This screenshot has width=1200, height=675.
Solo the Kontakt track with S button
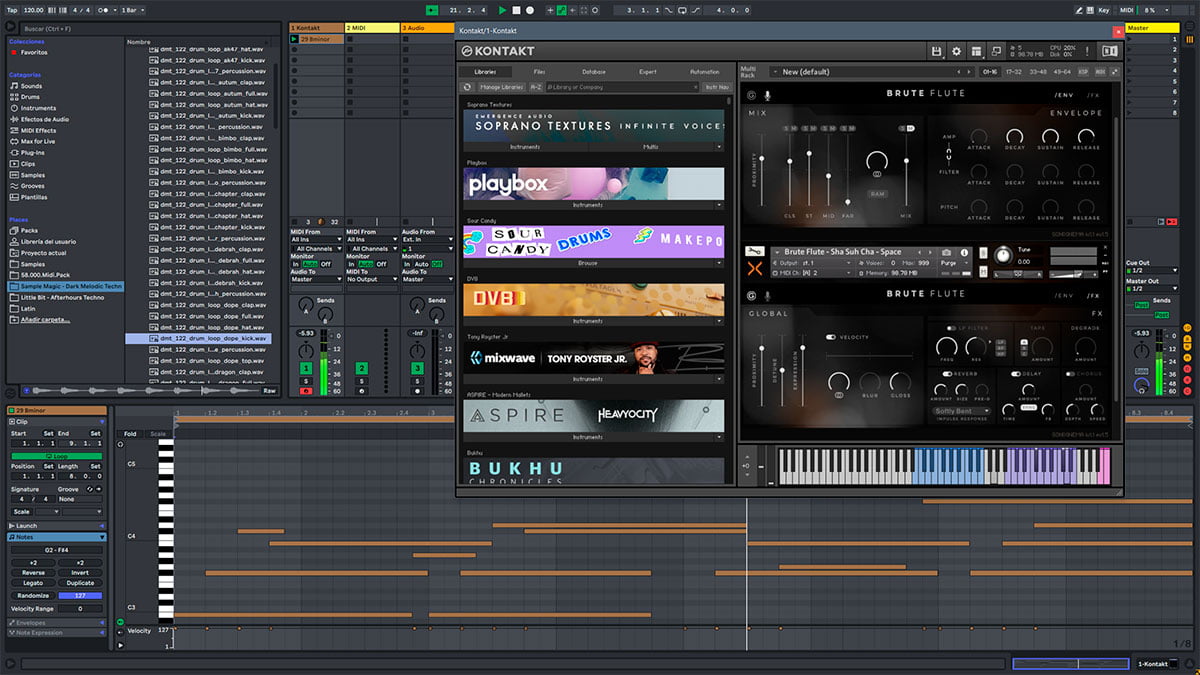coord(306,380)
